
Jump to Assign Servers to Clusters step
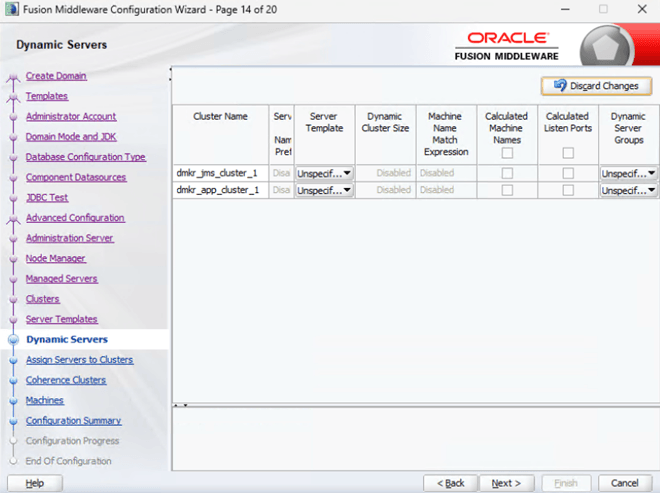coord(79,360)
